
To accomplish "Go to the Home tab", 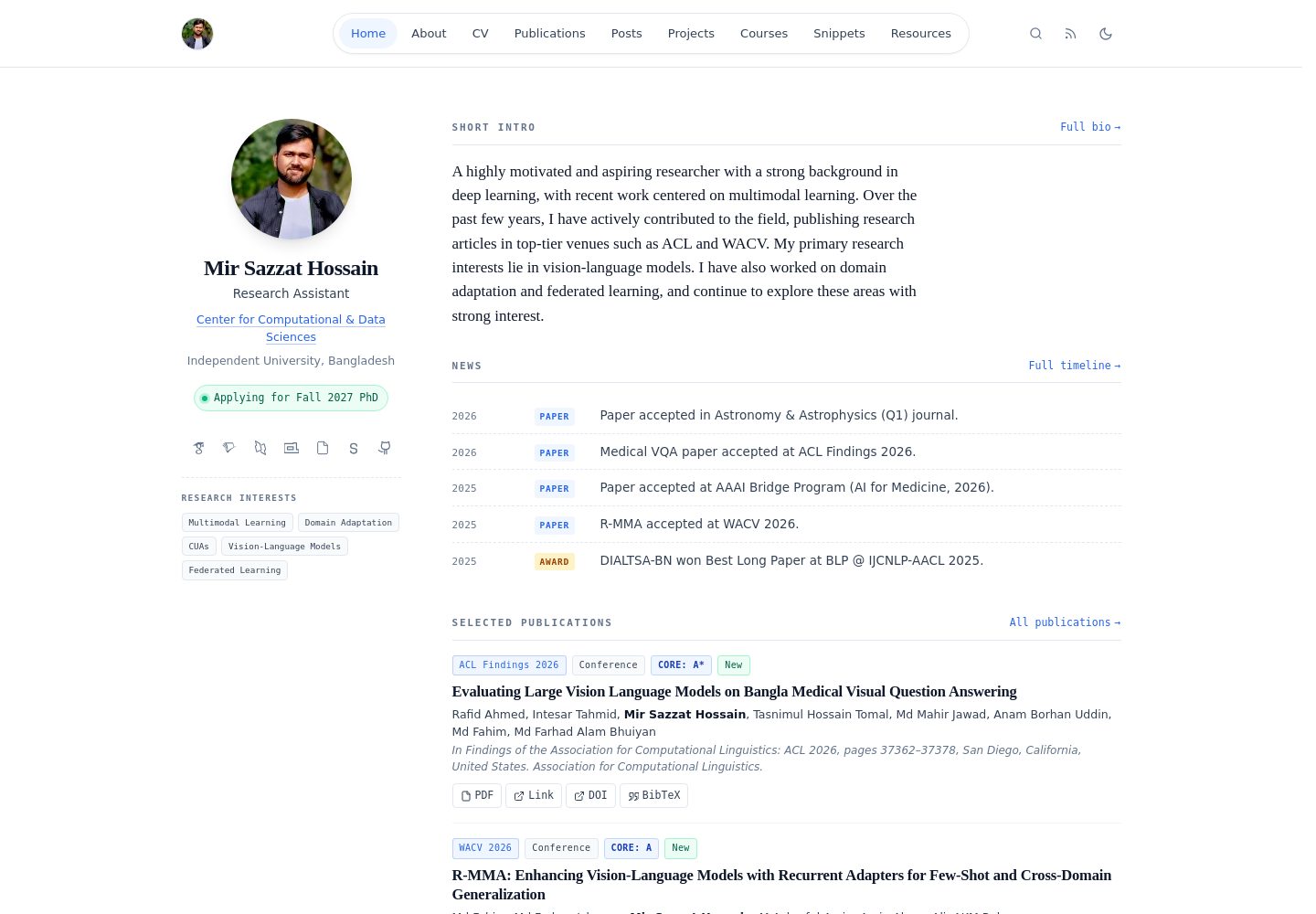I will coord(368,34).
